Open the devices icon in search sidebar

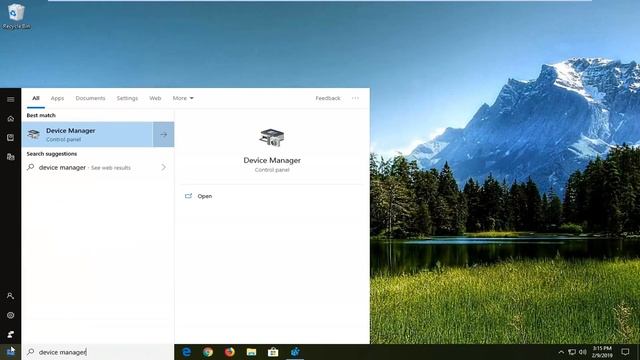tap(11, 157)
